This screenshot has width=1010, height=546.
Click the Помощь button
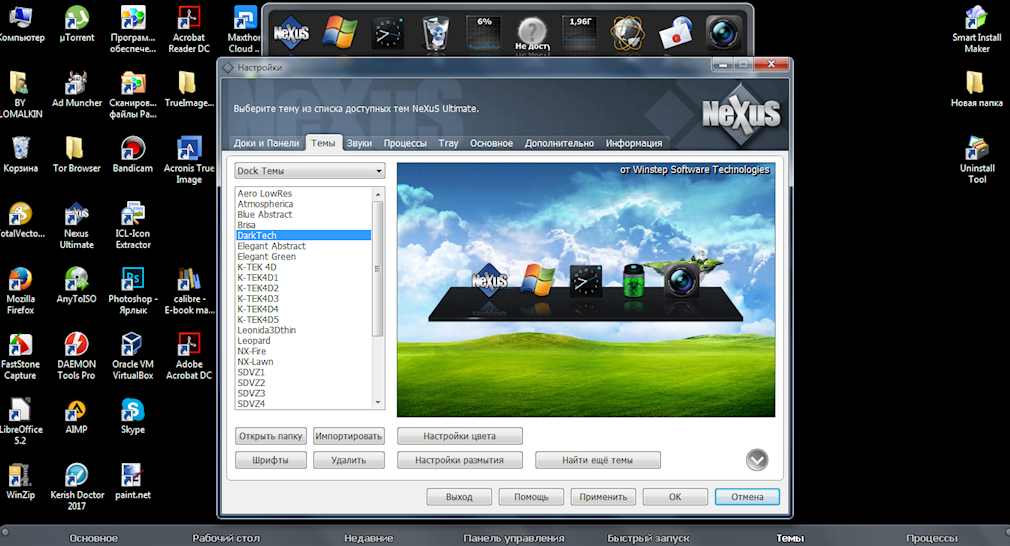[531, 496]
